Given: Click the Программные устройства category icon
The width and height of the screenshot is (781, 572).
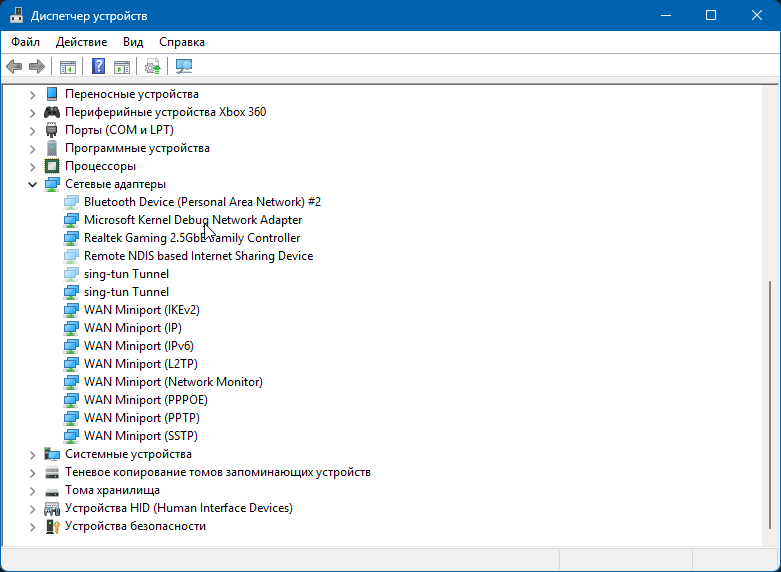Looking at the screenshot, I should 52,148.
